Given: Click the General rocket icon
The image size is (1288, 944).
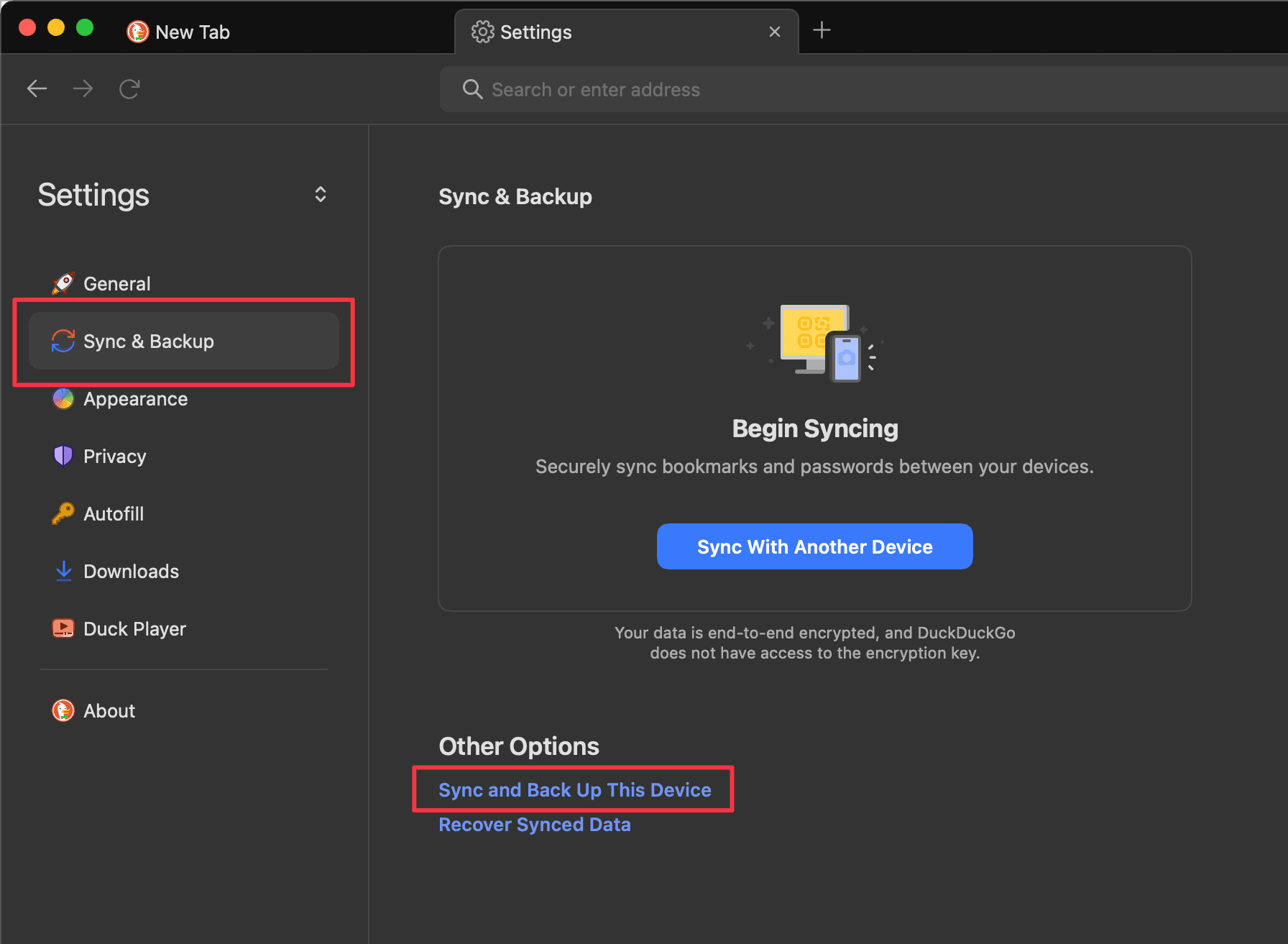Looking at the screenshot, I should point(63,284).
